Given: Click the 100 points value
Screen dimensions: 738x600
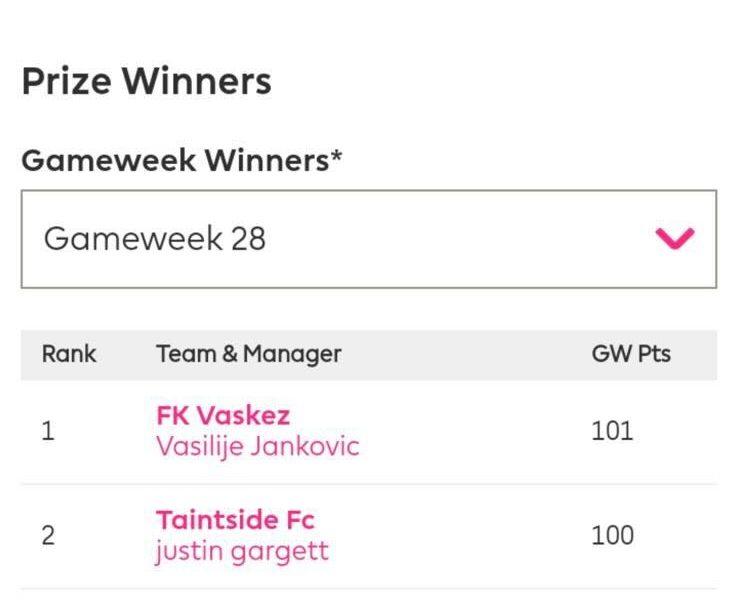Looking at the screenshot, I should (612, 536).
